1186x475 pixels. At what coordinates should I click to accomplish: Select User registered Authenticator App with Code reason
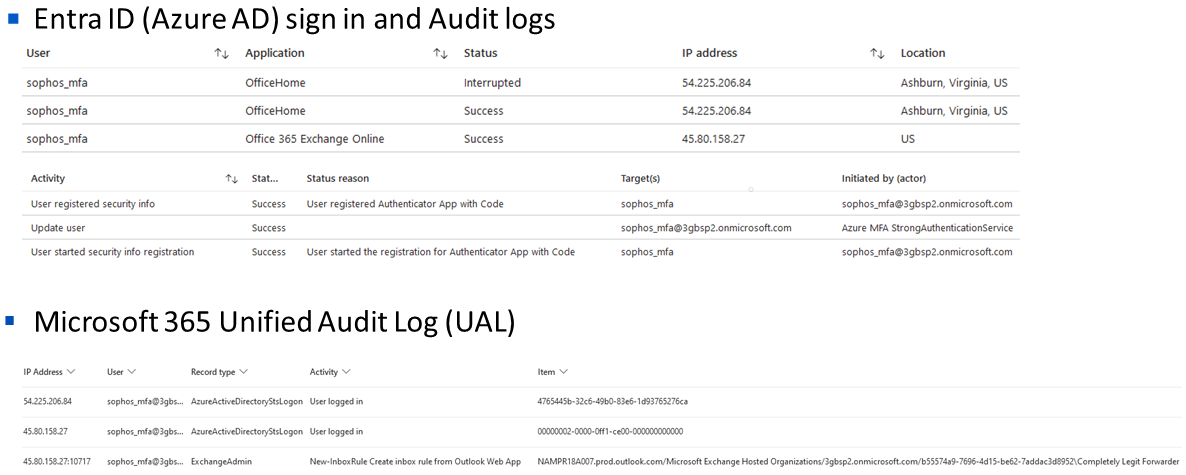[x=405, y=203]
